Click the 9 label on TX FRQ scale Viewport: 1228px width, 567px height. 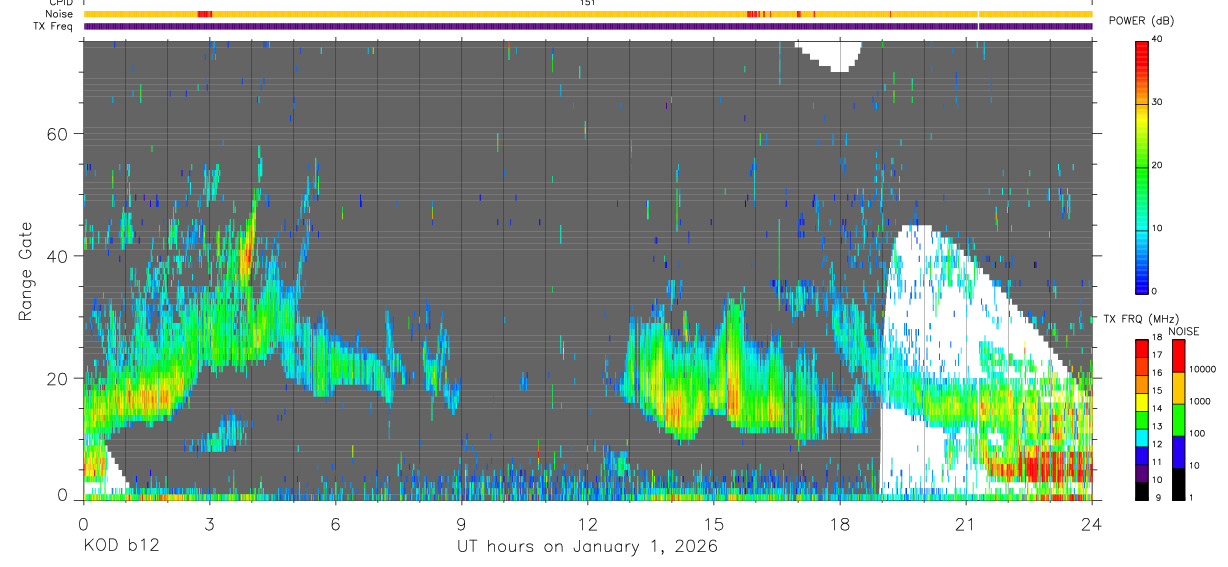pyautogui.click(x=1156, y=497)
